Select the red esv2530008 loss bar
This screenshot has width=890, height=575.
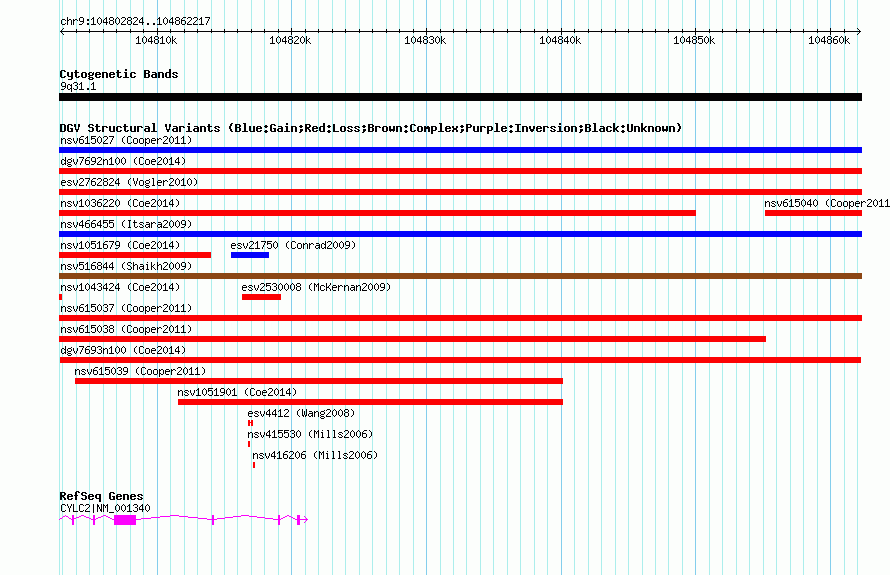pos(261,297)
